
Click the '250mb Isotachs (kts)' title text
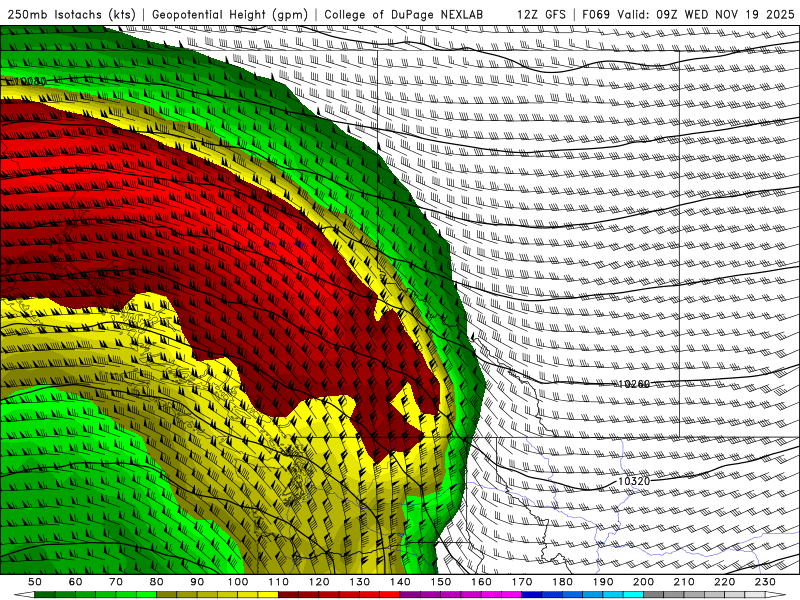click(x=71, y=14)
